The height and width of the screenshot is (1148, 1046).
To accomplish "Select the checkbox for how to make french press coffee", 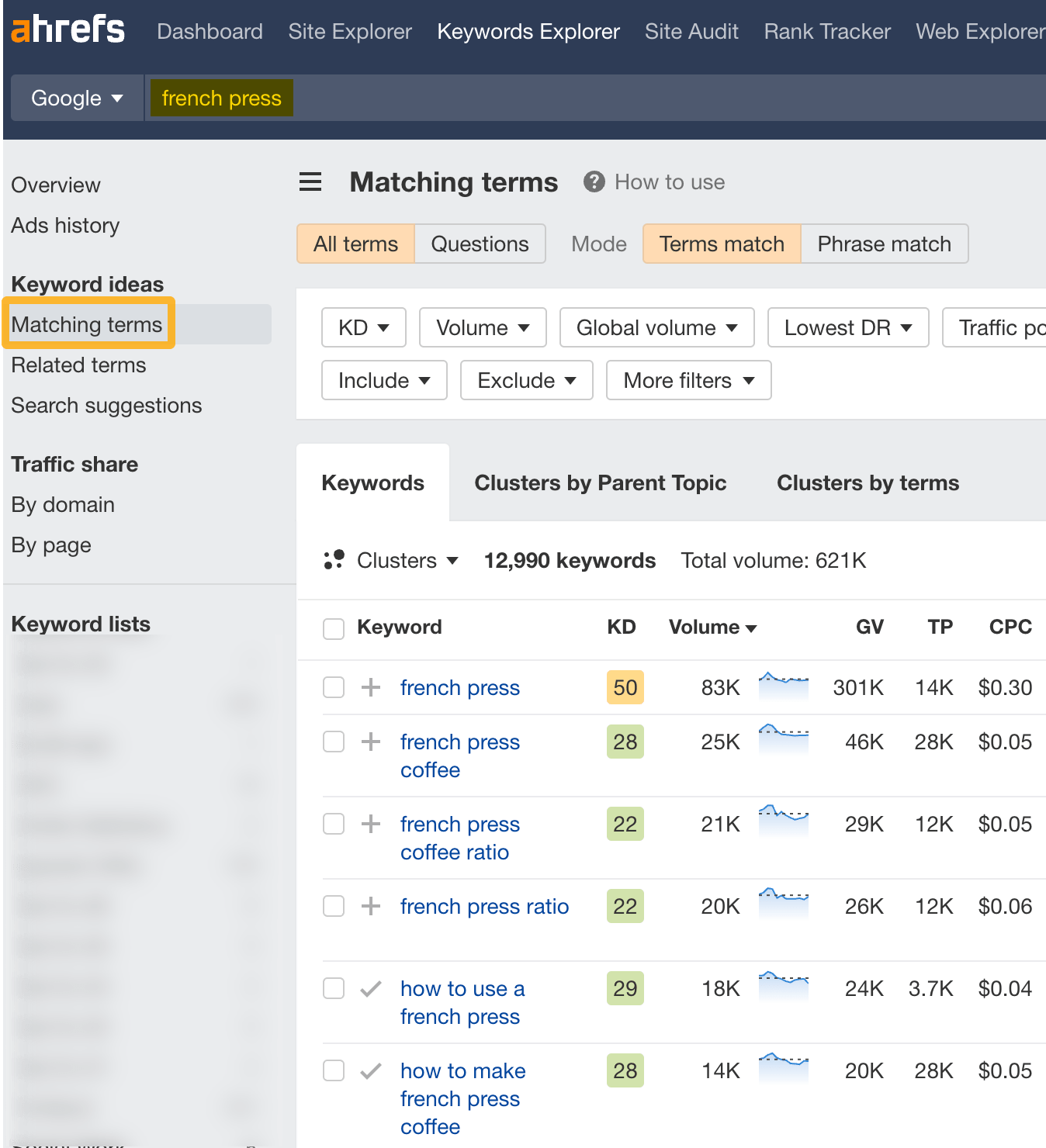I will point(333,1070).
